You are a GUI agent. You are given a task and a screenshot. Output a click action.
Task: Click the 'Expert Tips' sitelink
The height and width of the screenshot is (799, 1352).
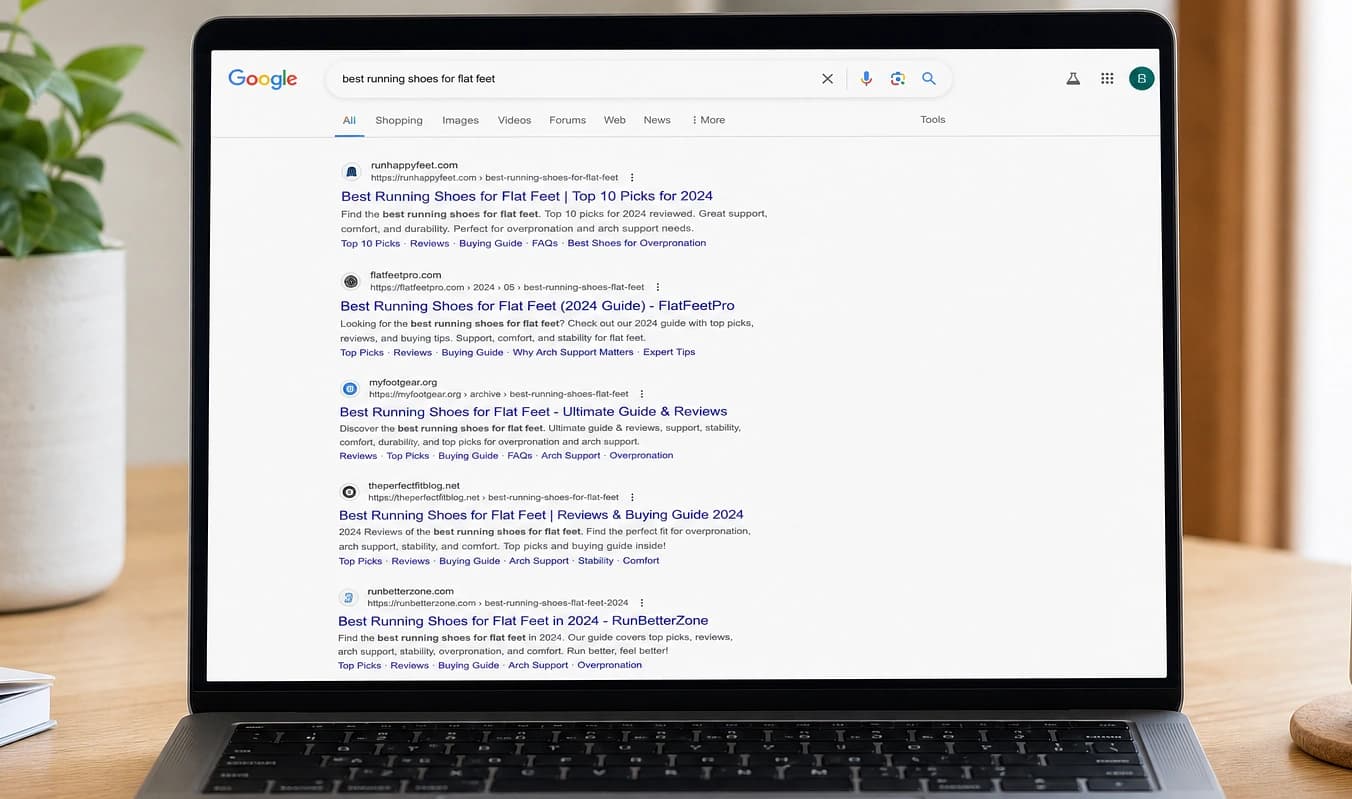click(x=669, y=352)
